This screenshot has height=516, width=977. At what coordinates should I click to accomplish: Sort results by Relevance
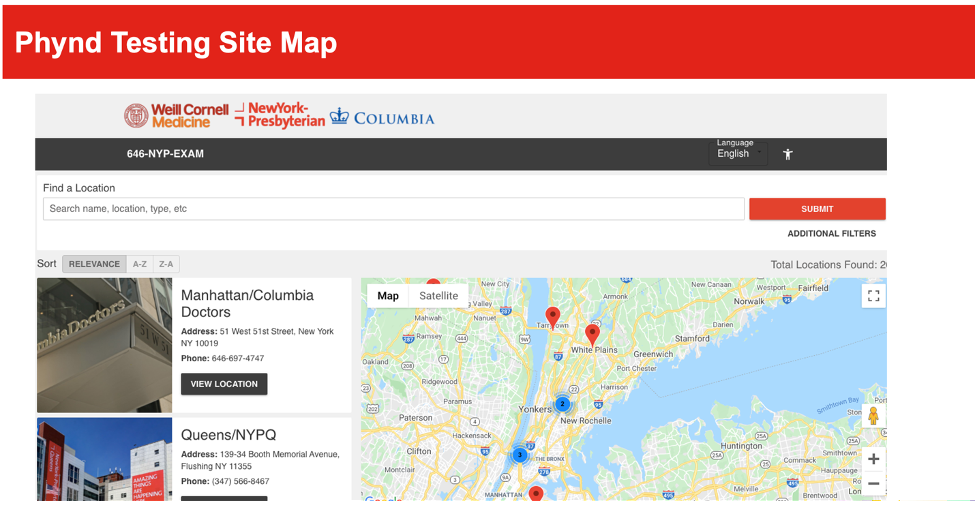click(x=94, y=264)
